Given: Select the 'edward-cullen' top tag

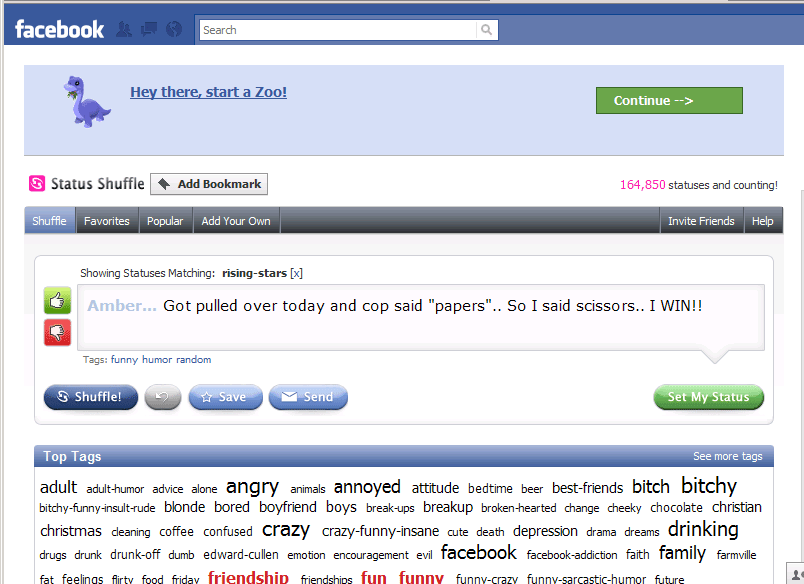Looking at the screenshot, I should point(240,555).
